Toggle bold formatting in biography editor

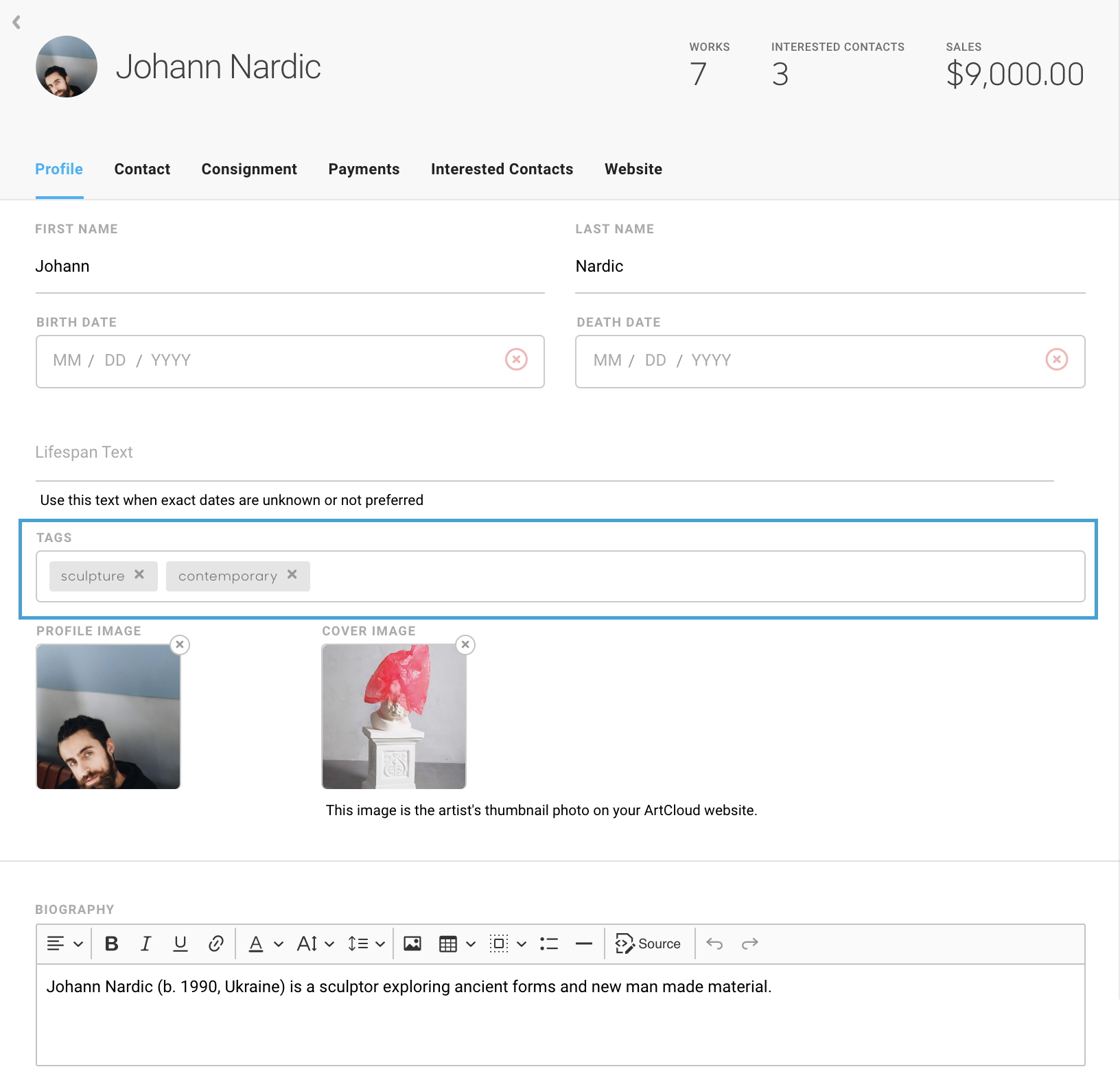point(111,944)
